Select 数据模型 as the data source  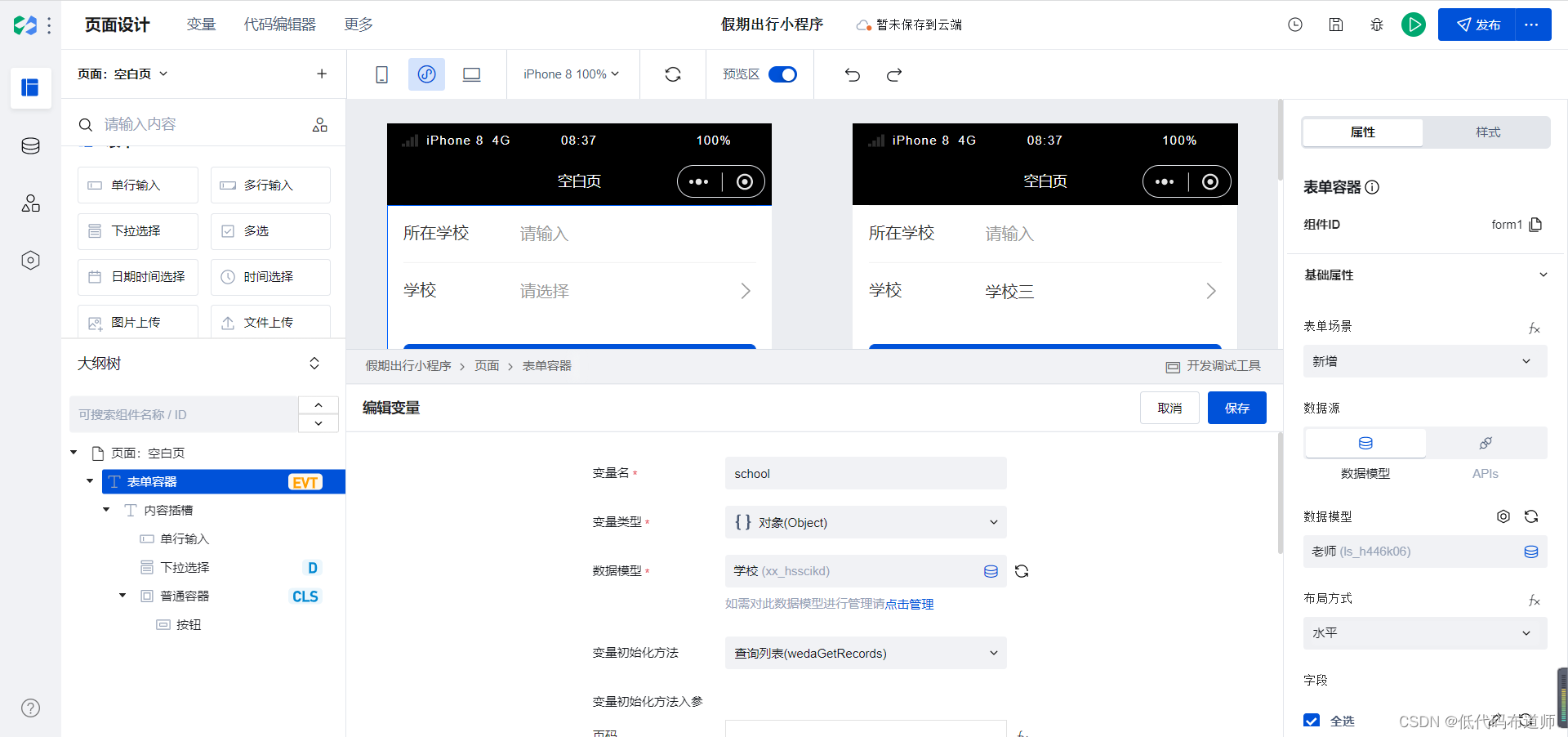1365,443
